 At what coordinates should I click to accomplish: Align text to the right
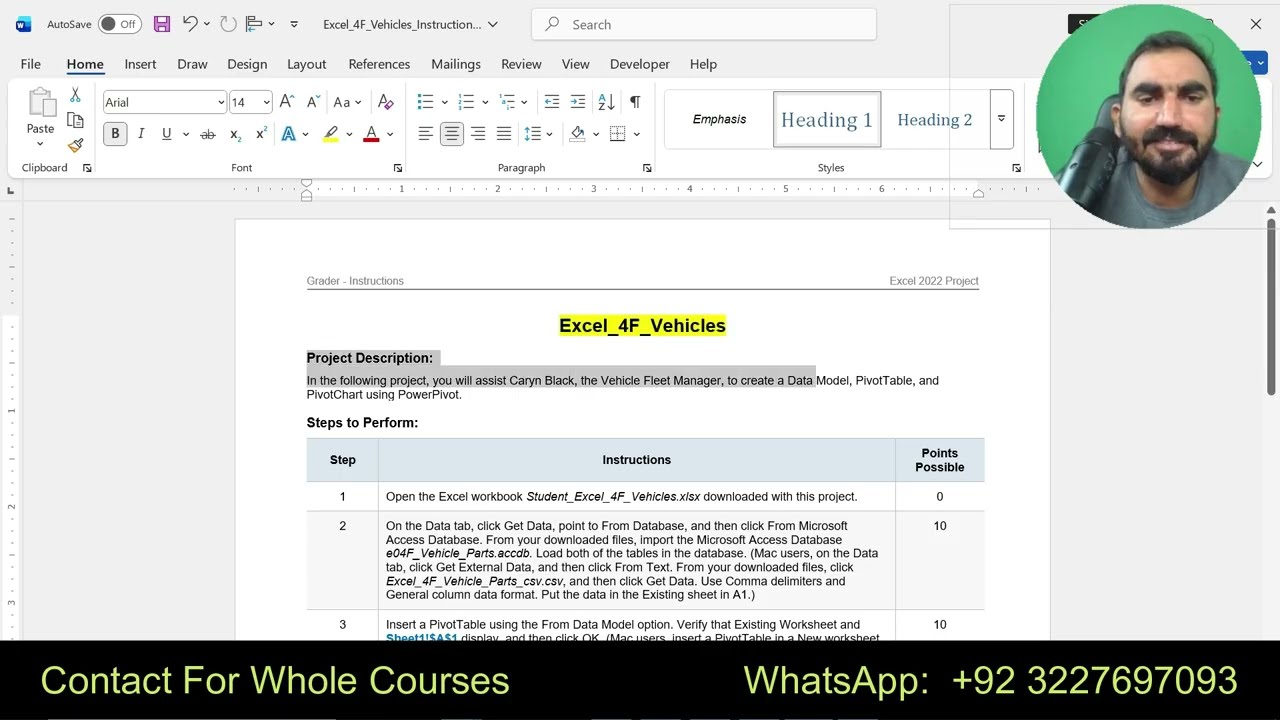coord(478,134)
